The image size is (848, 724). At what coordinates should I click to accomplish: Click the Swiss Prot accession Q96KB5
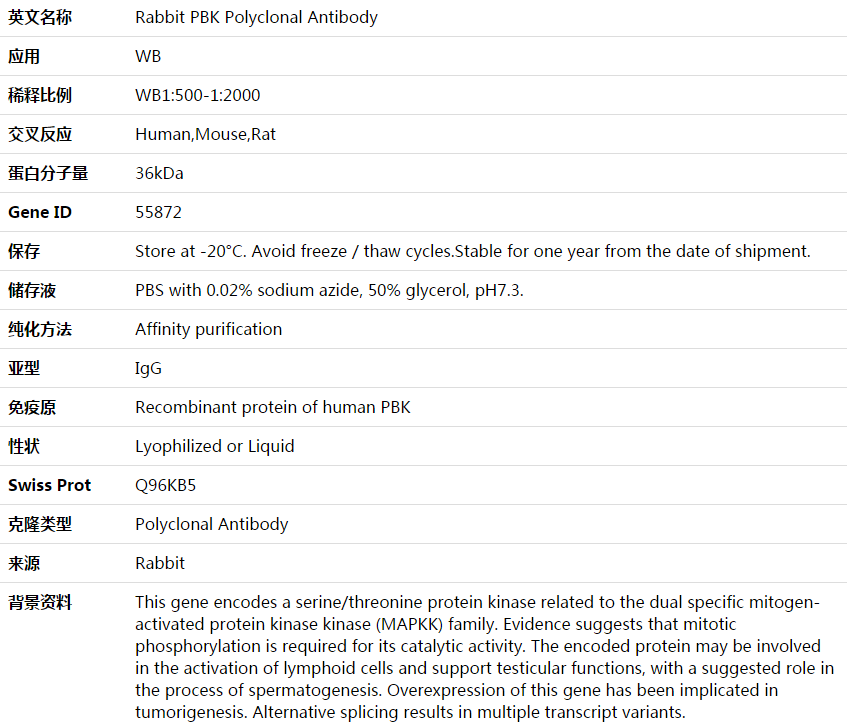165,485
